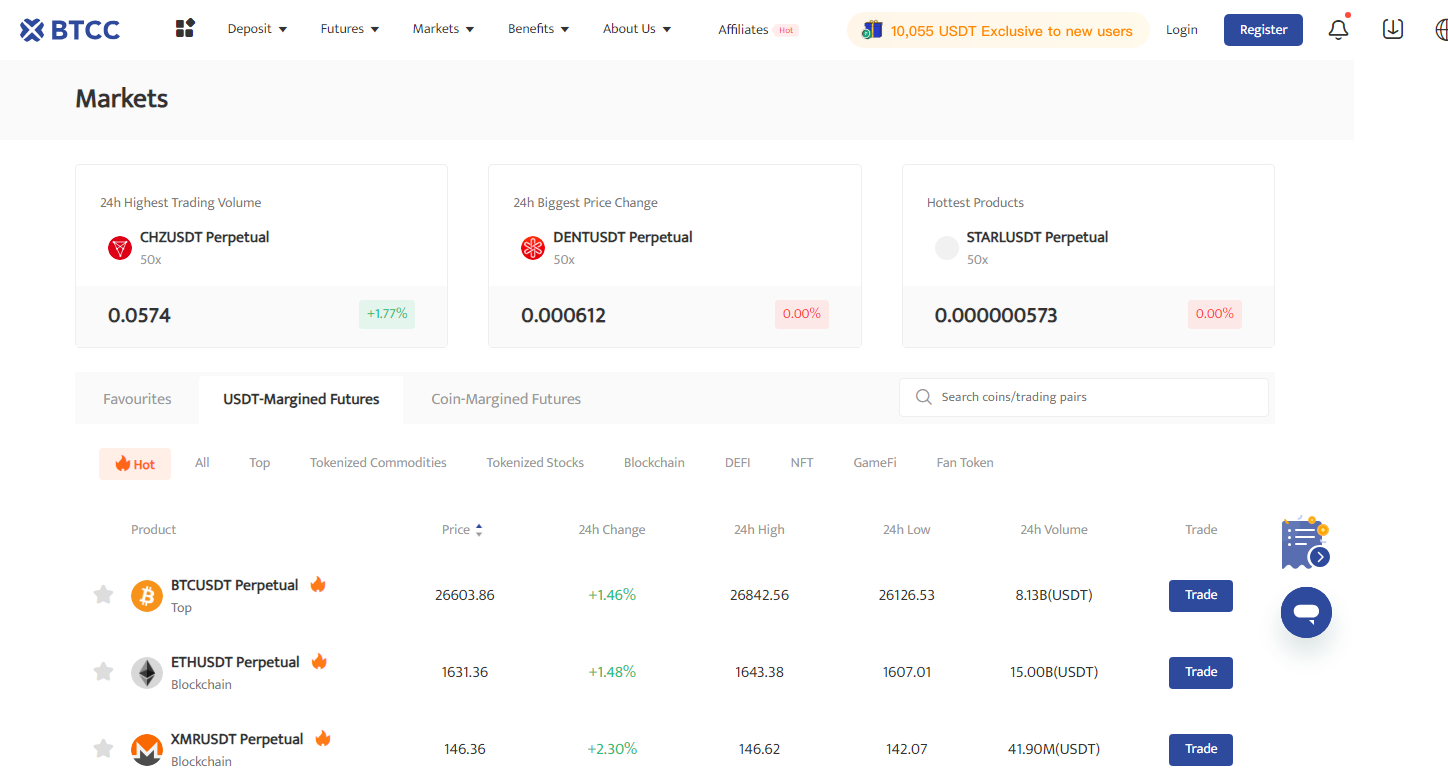Favourite ETHUSDT Perpetual with the star
This screenshot has width=1448, height=779.
point(103,672)
